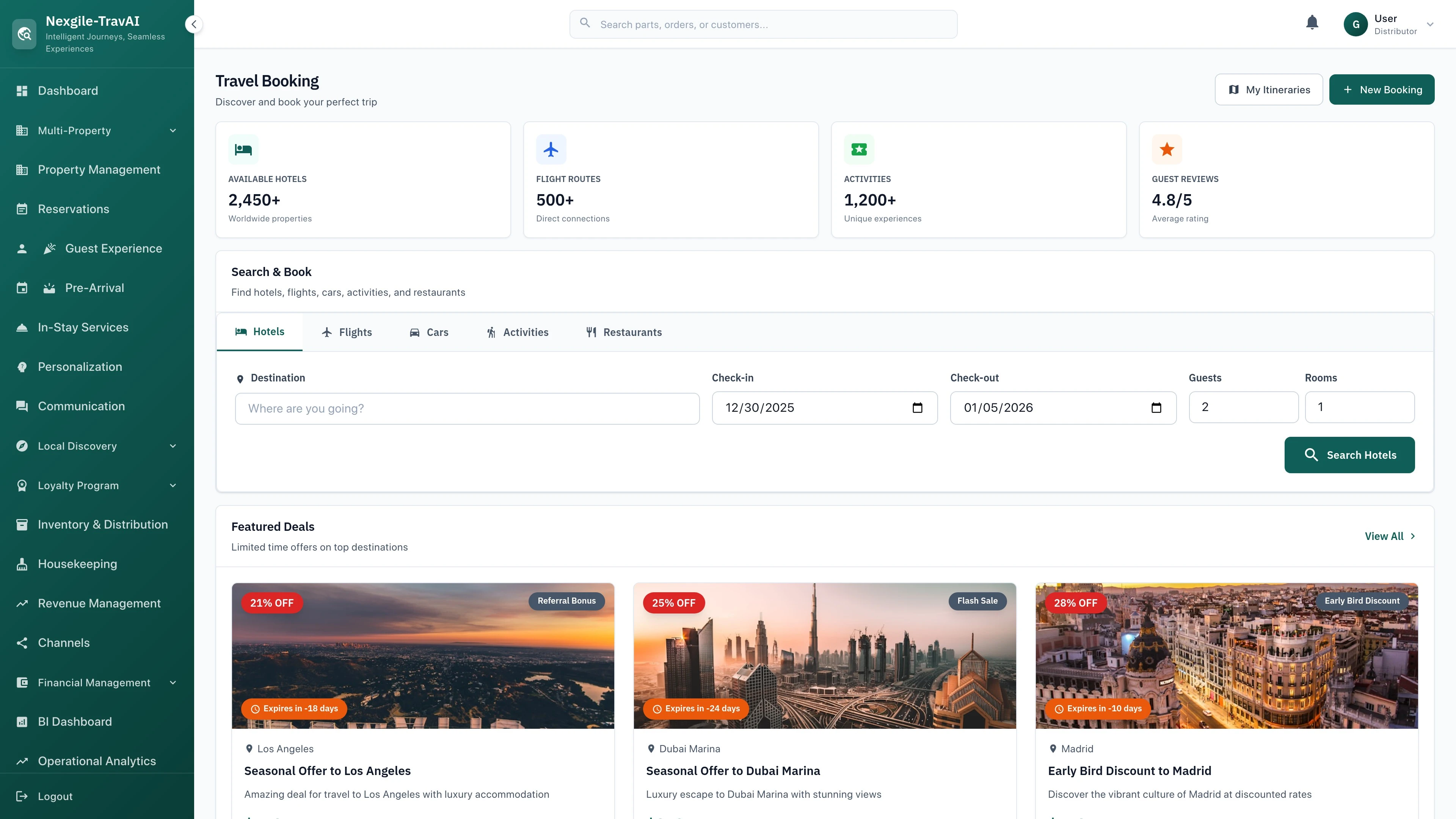Open the notification bell
1456x819 pixels.
[x=1312, y=23]
